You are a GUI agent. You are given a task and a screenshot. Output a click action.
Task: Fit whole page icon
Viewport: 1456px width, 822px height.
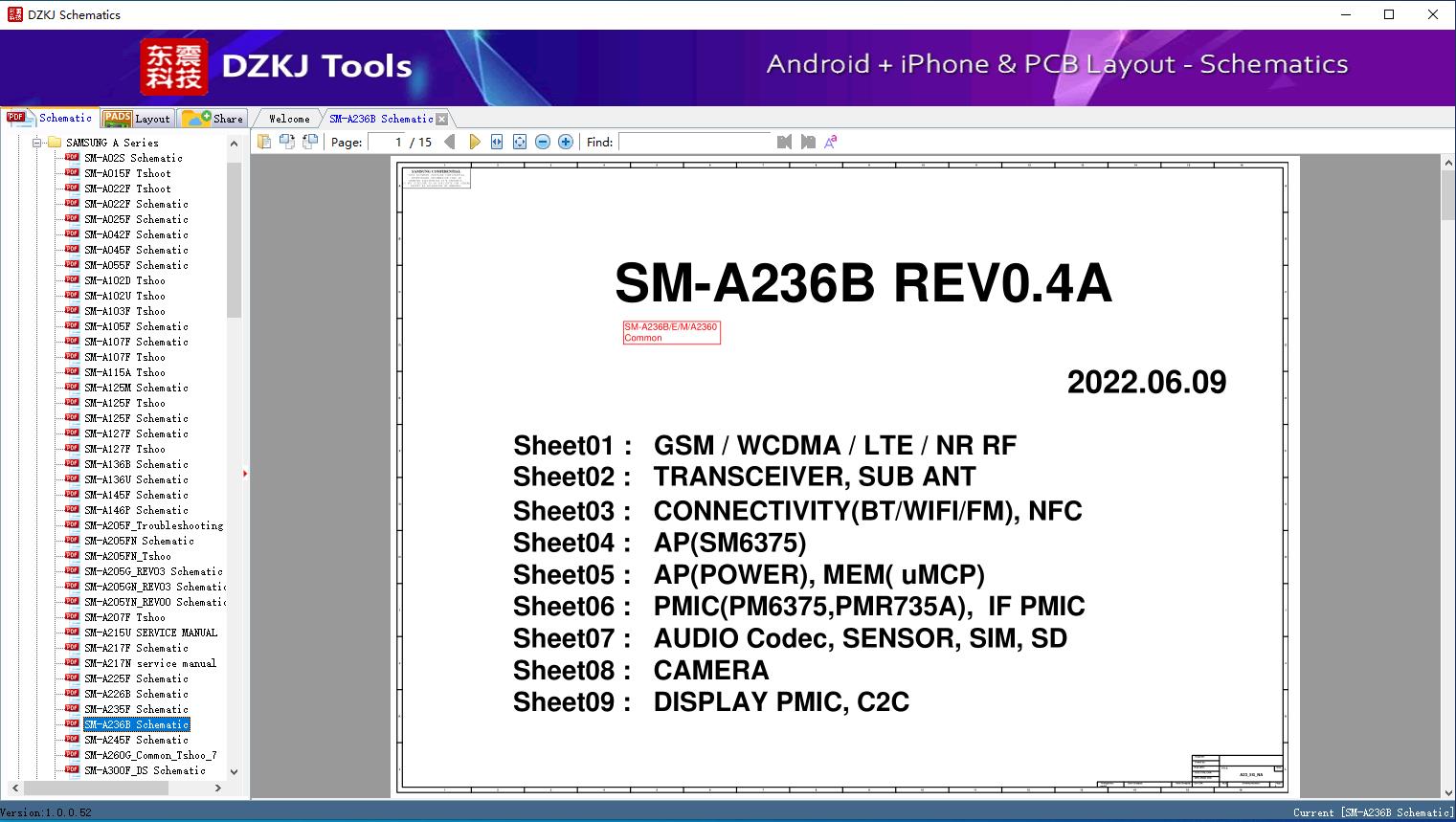[520, 142]
